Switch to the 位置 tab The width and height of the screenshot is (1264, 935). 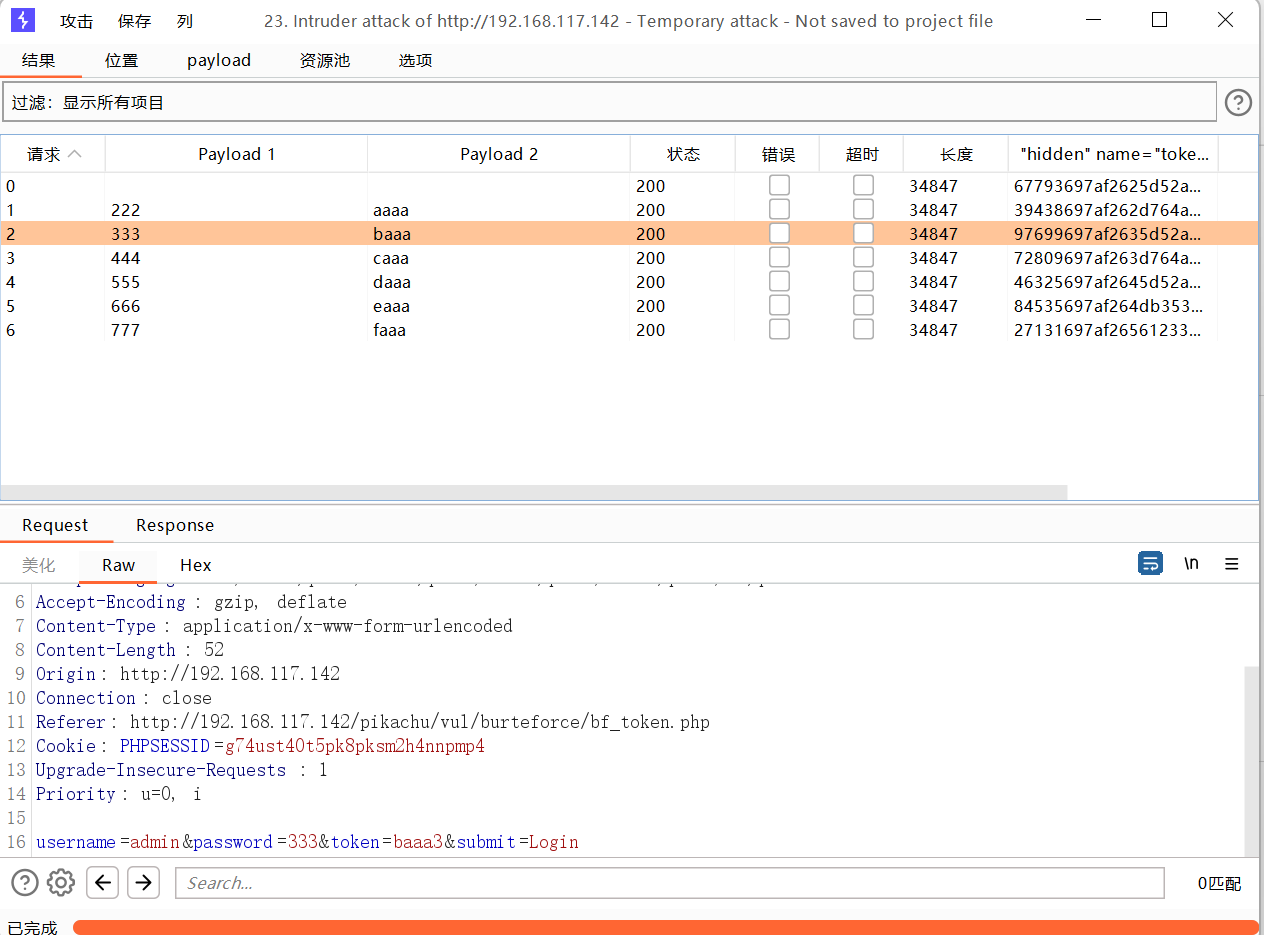click(x=122, y=60)
